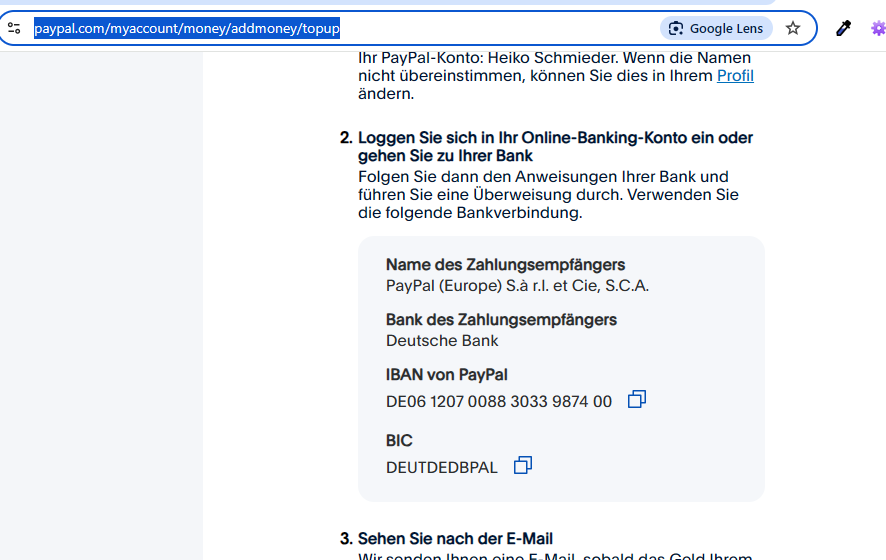886x560 pixels.
Task: Select the BIC value DEUTDEDBPAL
Action: (442, 468)
